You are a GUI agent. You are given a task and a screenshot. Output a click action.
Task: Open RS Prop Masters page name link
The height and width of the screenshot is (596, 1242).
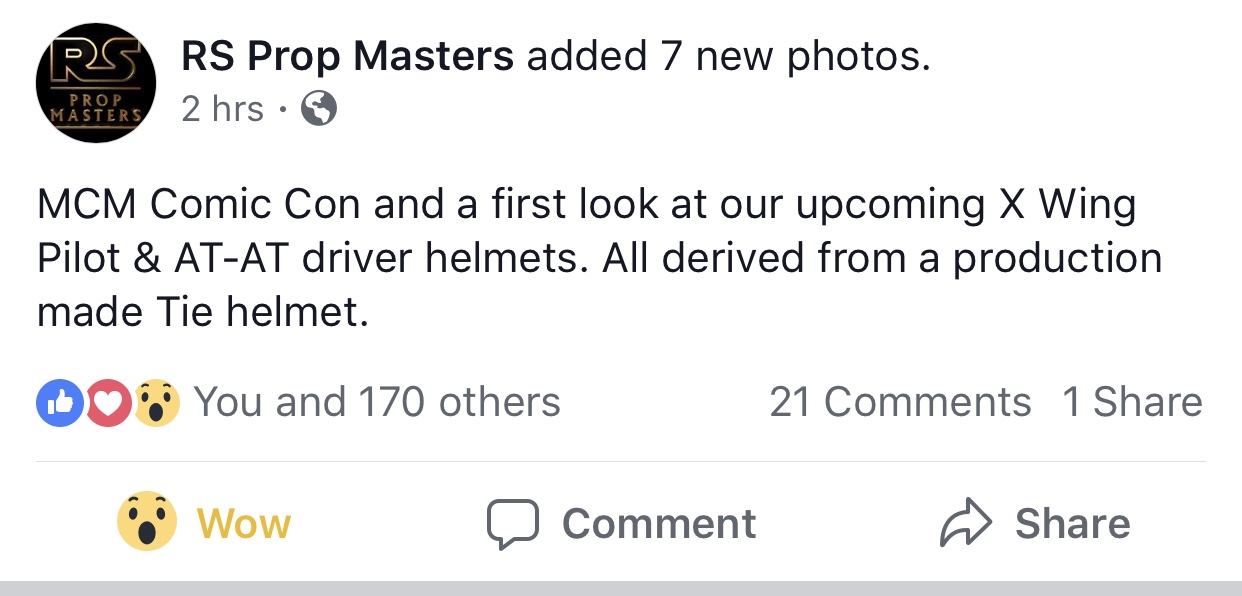347,57
